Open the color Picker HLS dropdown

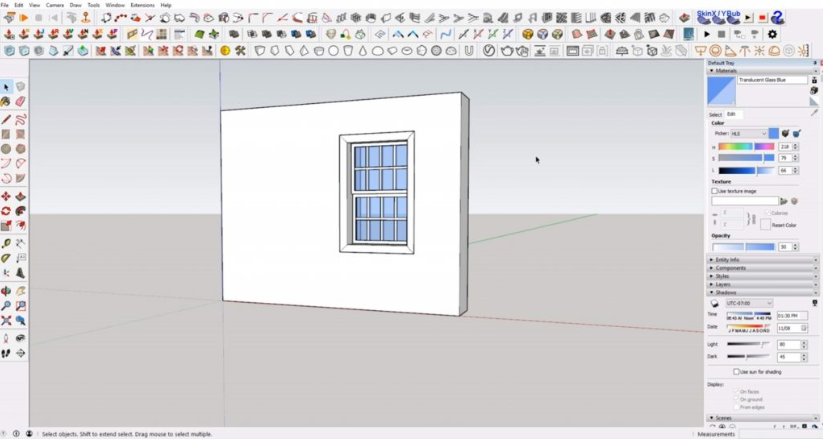pyautogui.click(x=748, y=133)
